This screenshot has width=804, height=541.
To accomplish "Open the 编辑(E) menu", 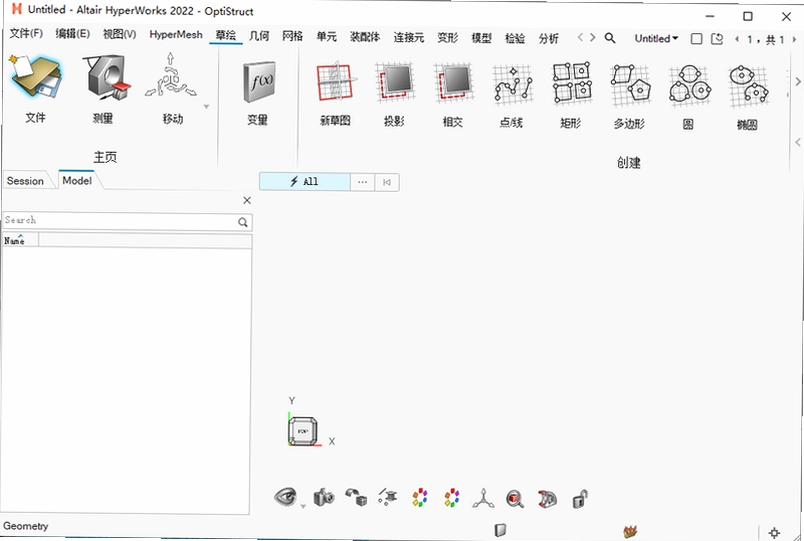I will point(73,34).
